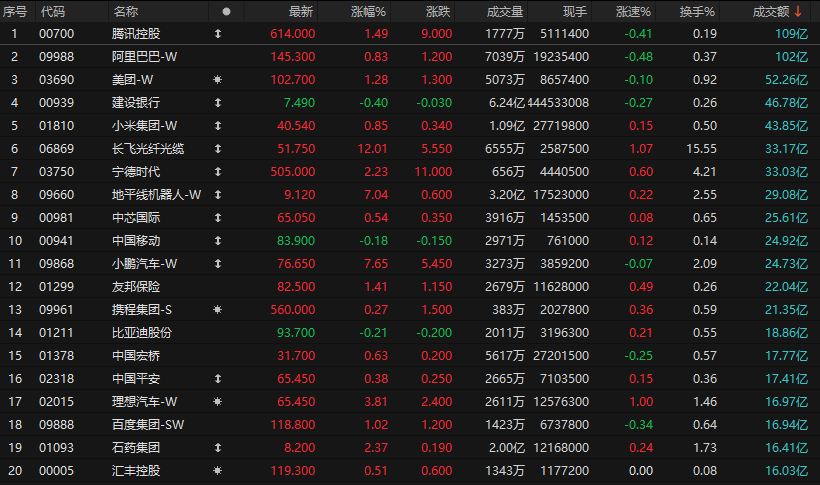Click the circle dot column header
Viewport: 820px width, 485px height.
pyautogui.click(x=226, y=12)
